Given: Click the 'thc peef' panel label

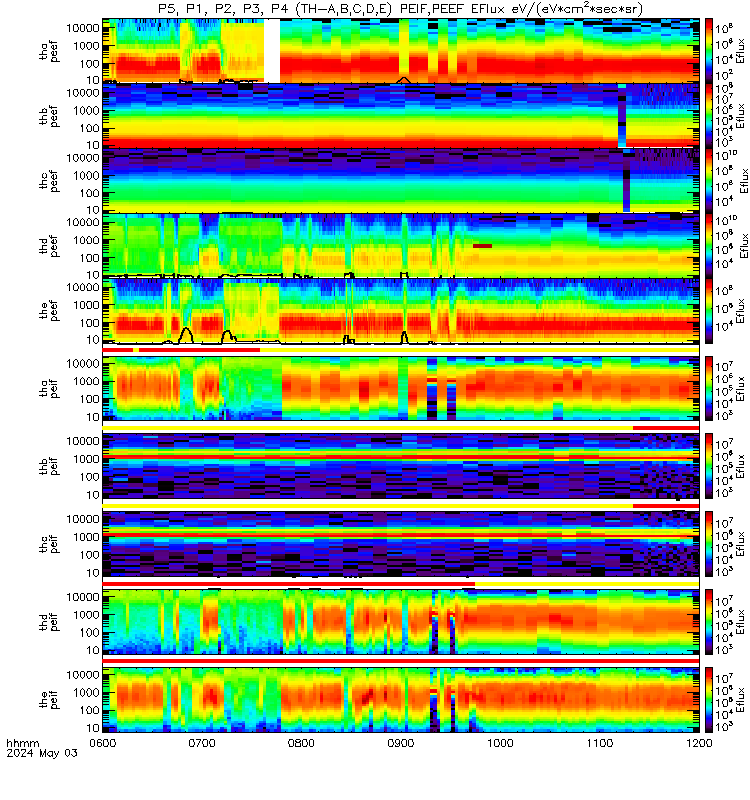Looking at the screenshot, I should [x=49, y=181].
